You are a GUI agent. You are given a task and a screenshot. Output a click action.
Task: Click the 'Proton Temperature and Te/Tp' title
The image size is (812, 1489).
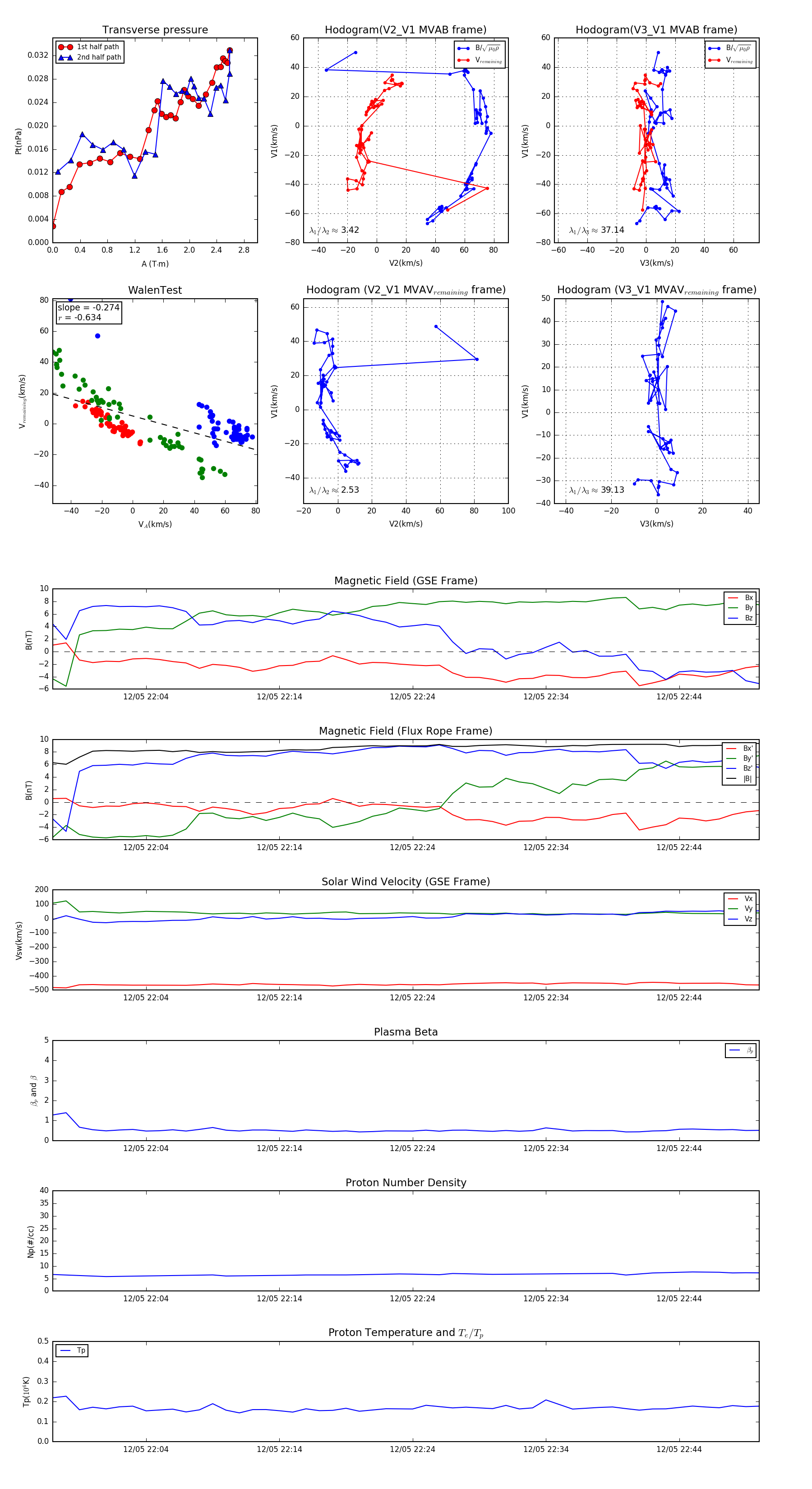coord(406,1333)
